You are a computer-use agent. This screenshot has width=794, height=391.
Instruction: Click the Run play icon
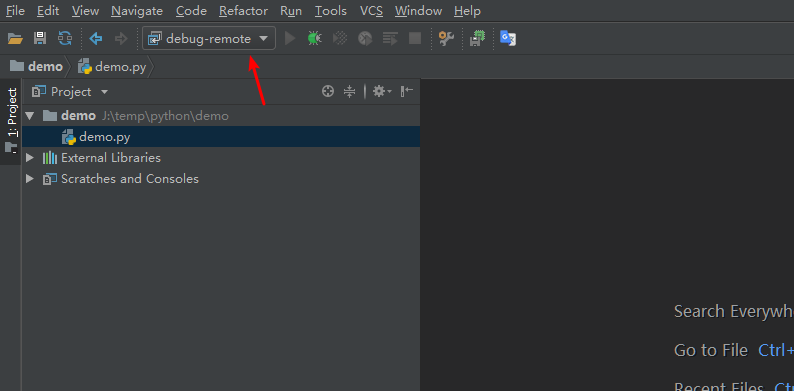pyautogui.click(x=290, y=38)
